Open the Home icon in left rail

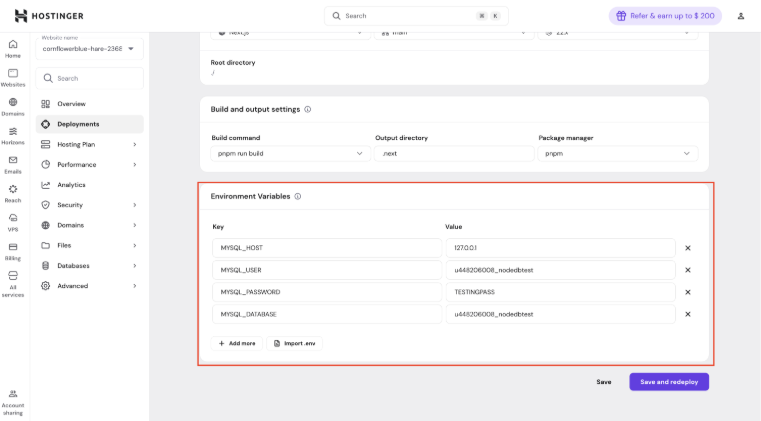pyautogui.click(x=13, y=48)
